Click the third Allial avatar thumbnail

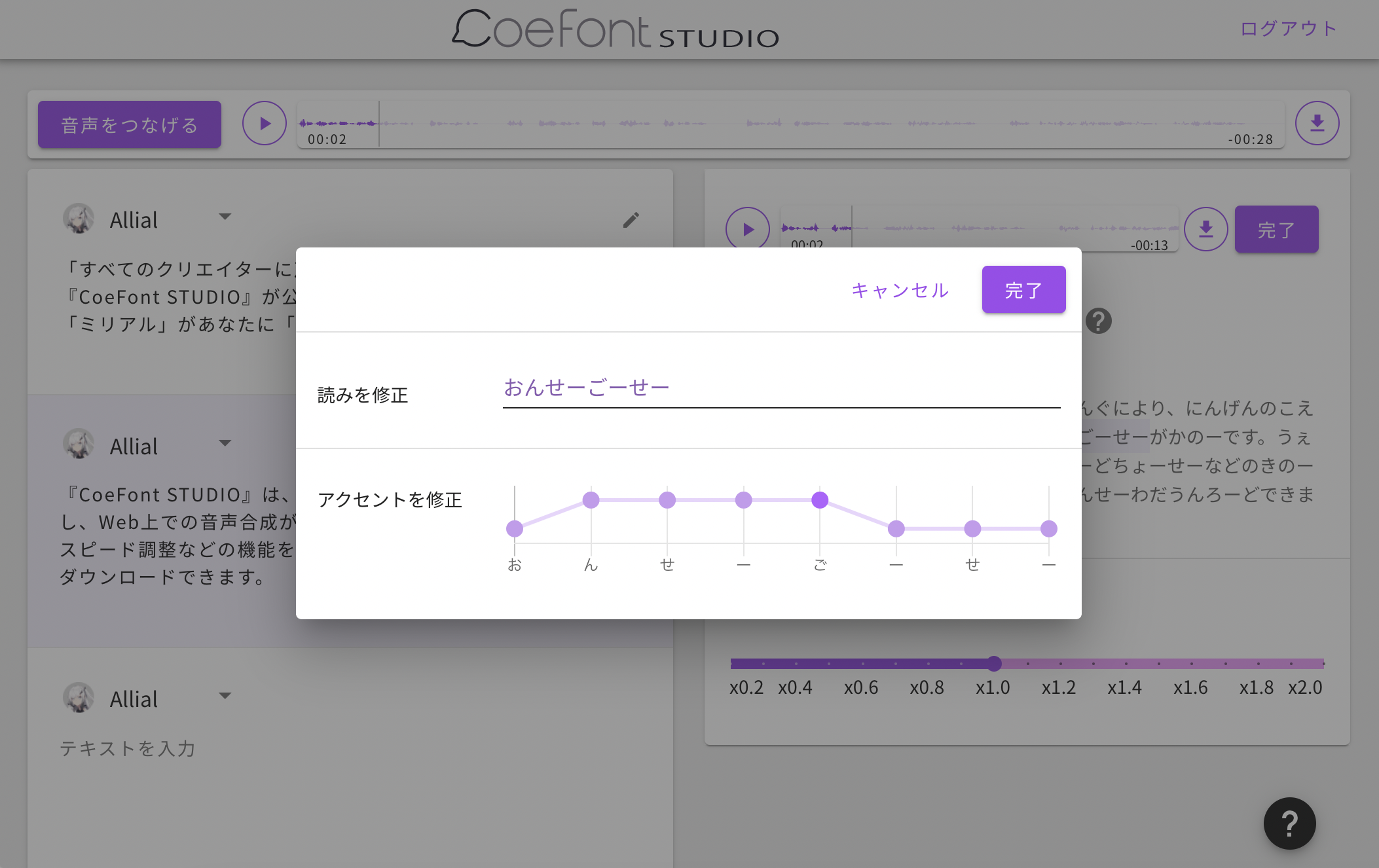click(x=79, y=697)
